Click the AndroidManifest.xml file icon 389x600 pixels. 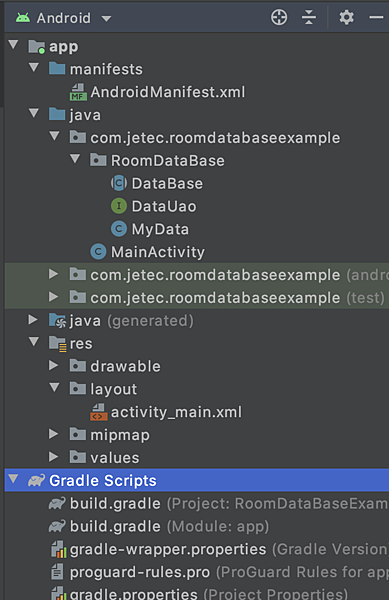pos(78,92)
